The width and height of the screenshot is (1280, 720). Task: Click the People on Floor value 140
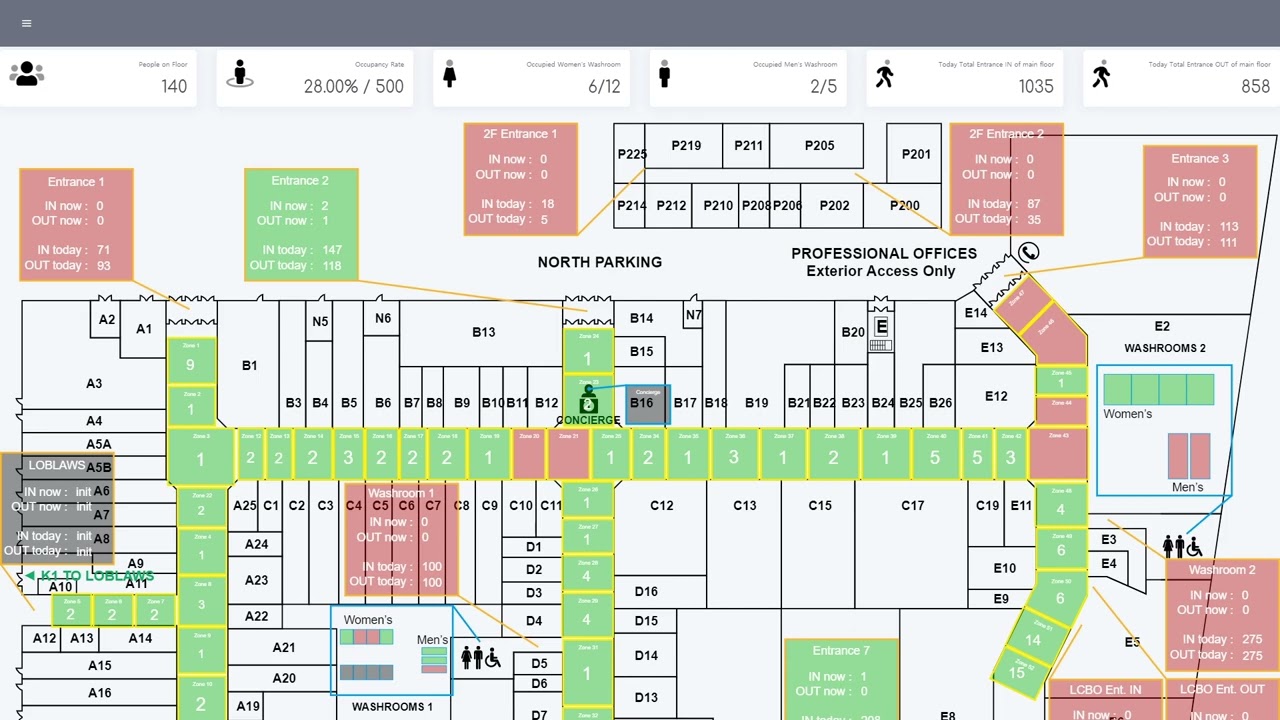point(174,86)
